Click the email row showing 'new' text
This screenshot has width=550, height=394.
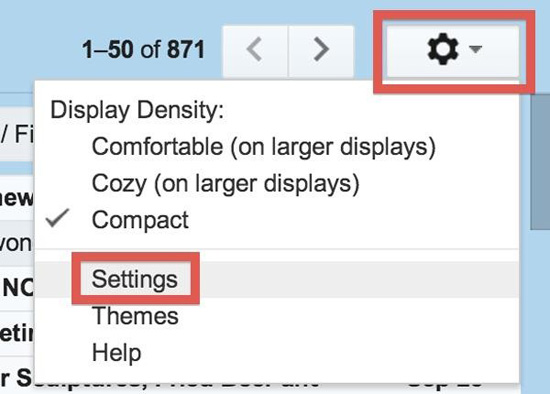17,198
